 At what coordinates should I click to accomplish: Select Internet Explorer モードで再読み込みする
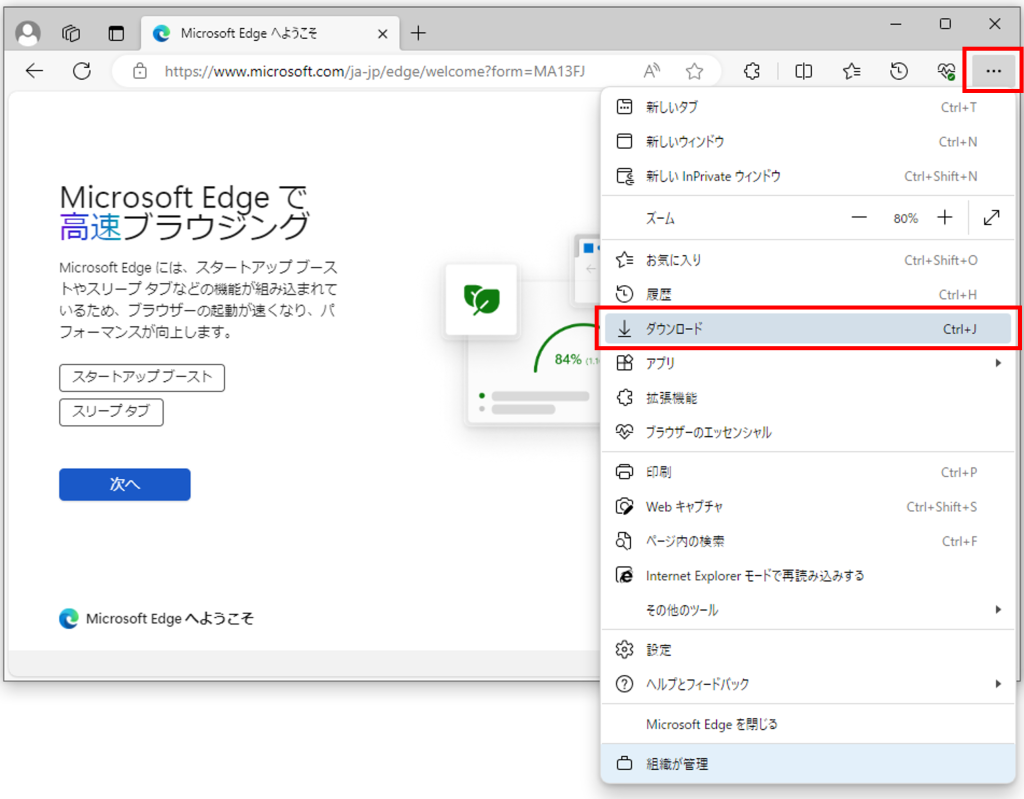click(807, 576)
